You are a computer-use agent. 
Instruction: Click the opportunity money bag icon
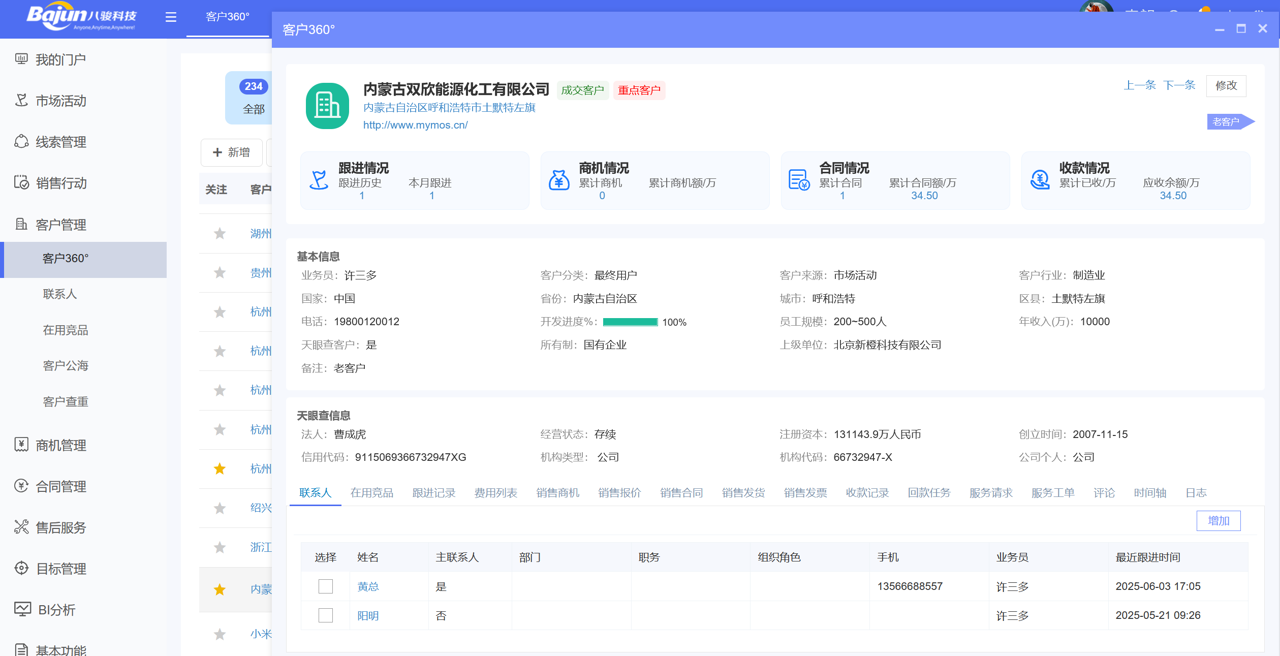(559, 180)
